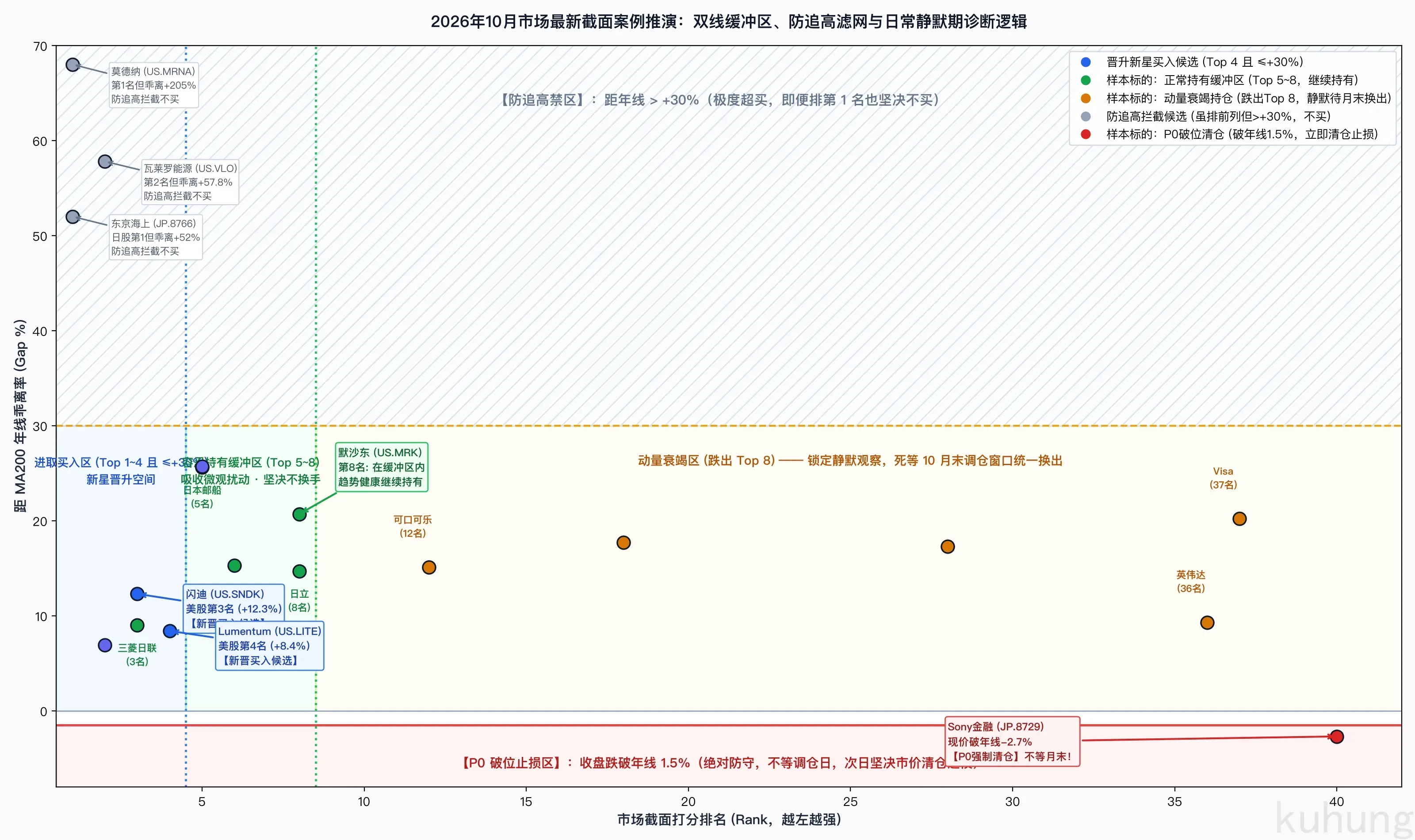Screen dimensions: 1415x840
Task: Click the orange data point at rank 28
Action: click(948, 547)
